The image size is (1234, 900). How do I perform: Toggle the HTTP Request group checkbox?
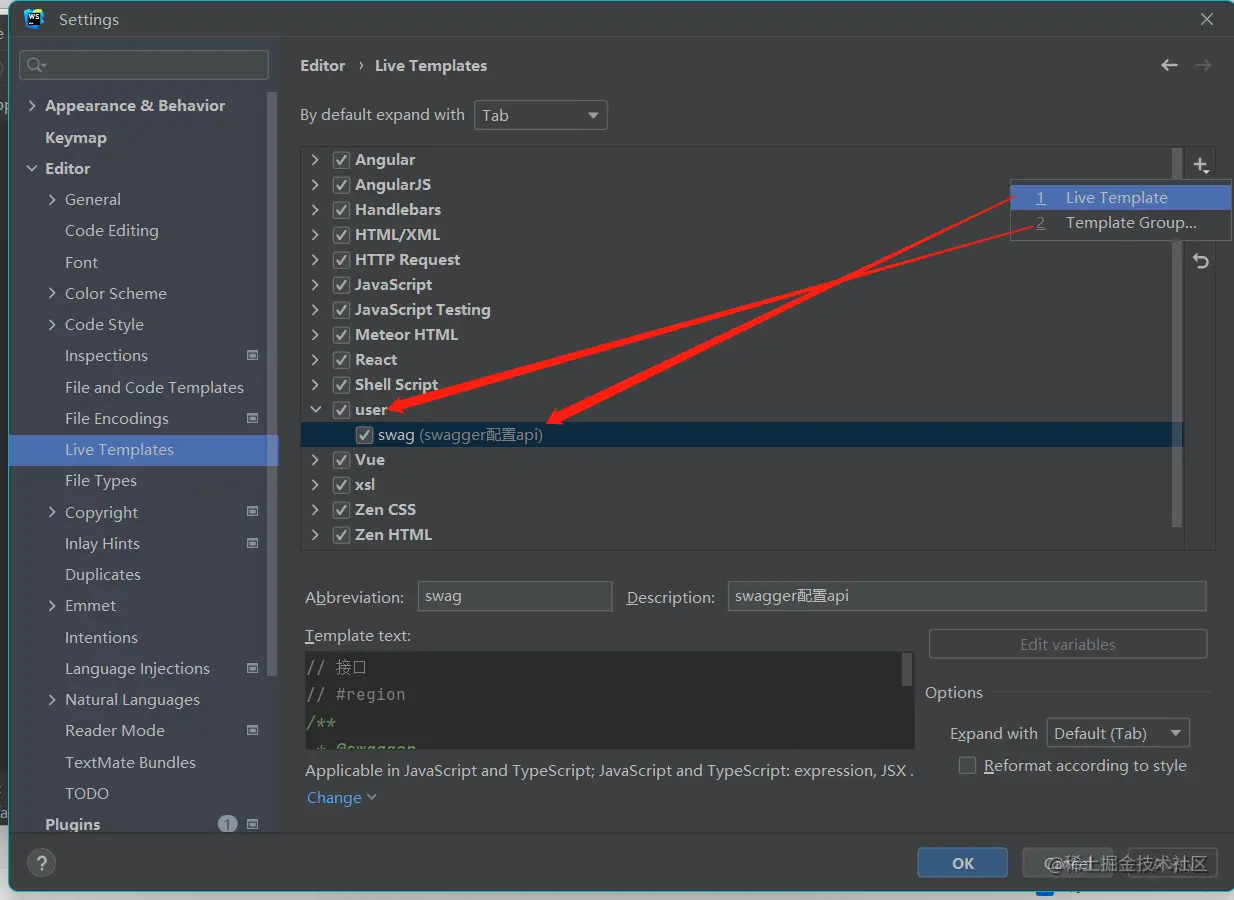click(x=342, y=260)
